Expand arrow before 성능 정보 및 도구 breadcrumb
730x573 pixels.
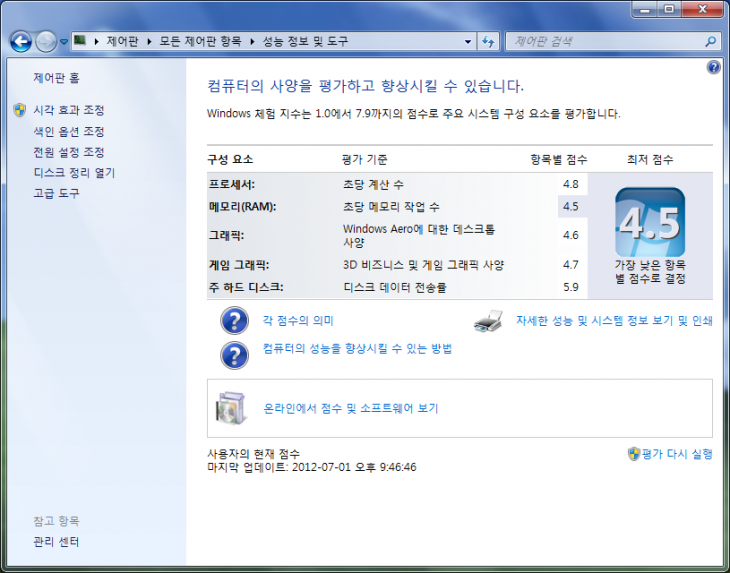click(252, 41)
